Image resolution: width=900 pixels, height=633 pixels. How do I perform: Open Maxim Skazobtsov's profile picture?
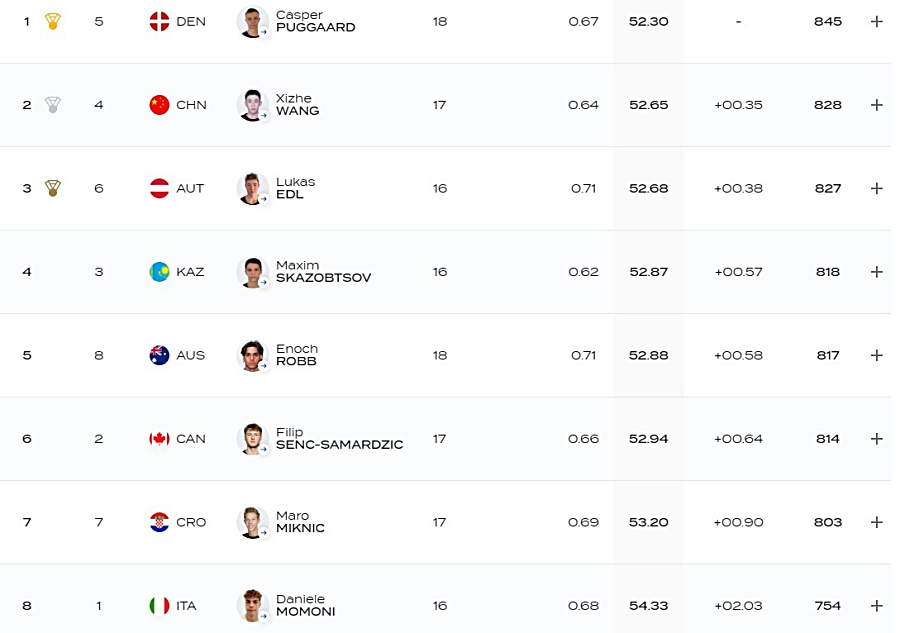(253, 272)
